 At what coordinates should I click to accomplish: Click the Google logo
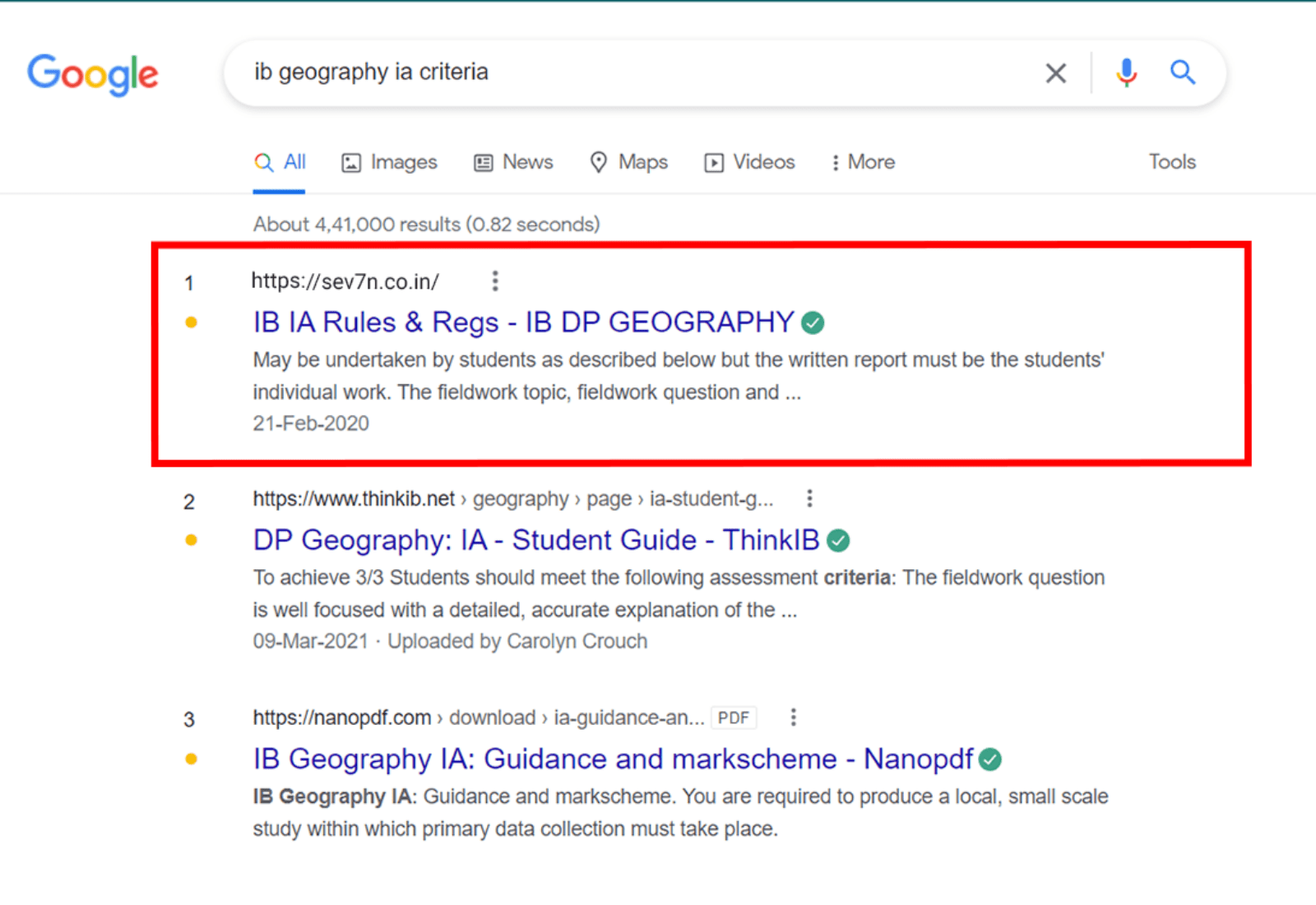(x=92, y=74)
